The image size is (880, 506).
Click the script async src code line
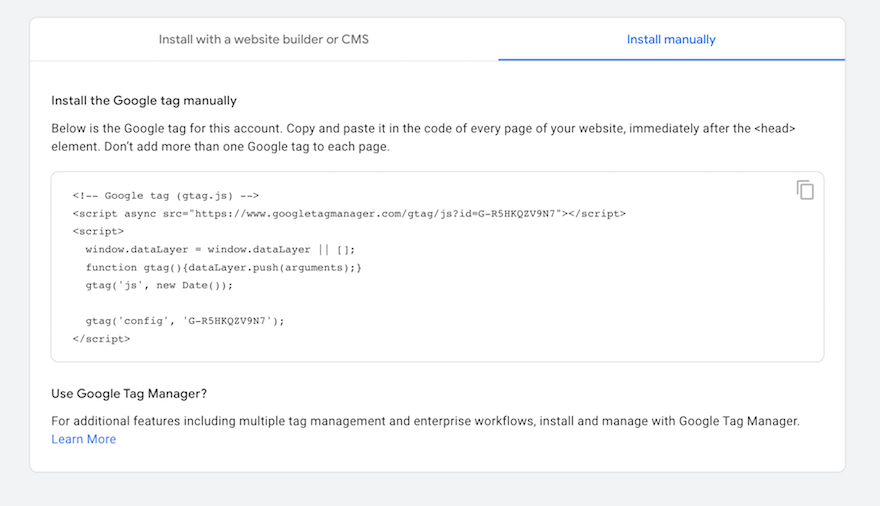349,214
